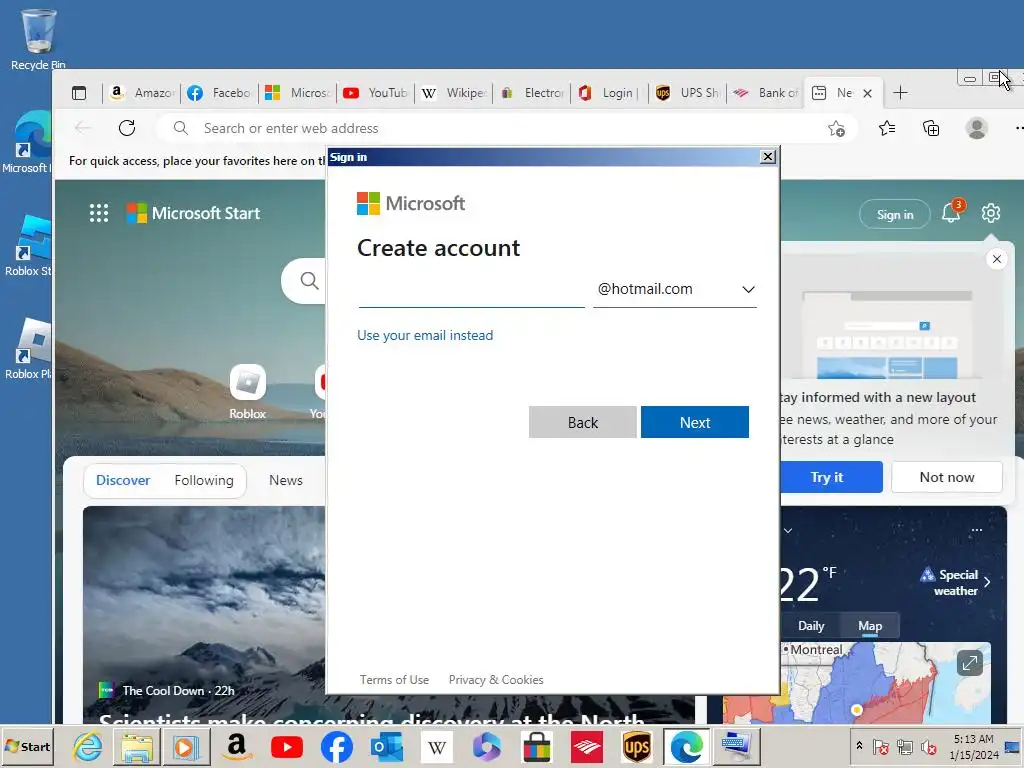Open Outlook from the taskbar
Viewport: 1024px width, 768px height.
[387, 746]
